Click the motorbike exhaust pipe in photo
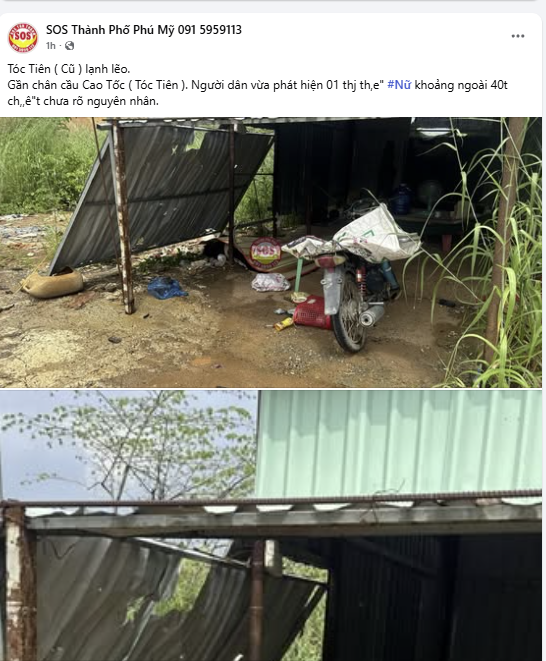 [x=371, y=315]
